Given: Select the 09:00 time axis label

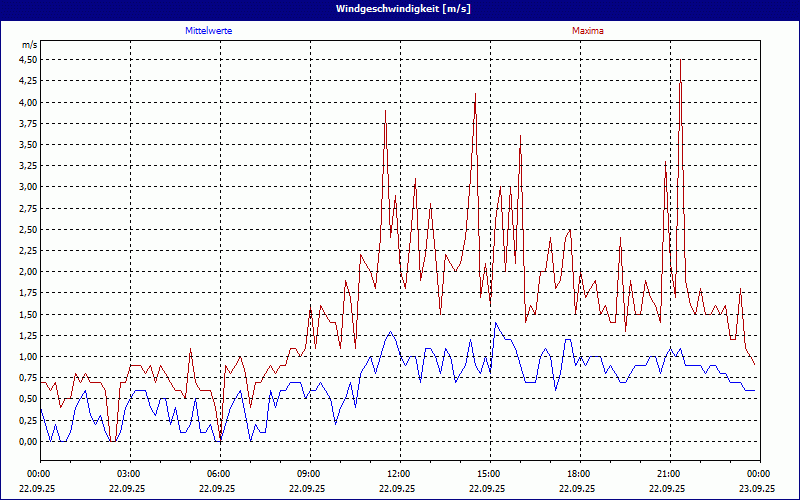Looking at the screenshot, I should point(309,474).
